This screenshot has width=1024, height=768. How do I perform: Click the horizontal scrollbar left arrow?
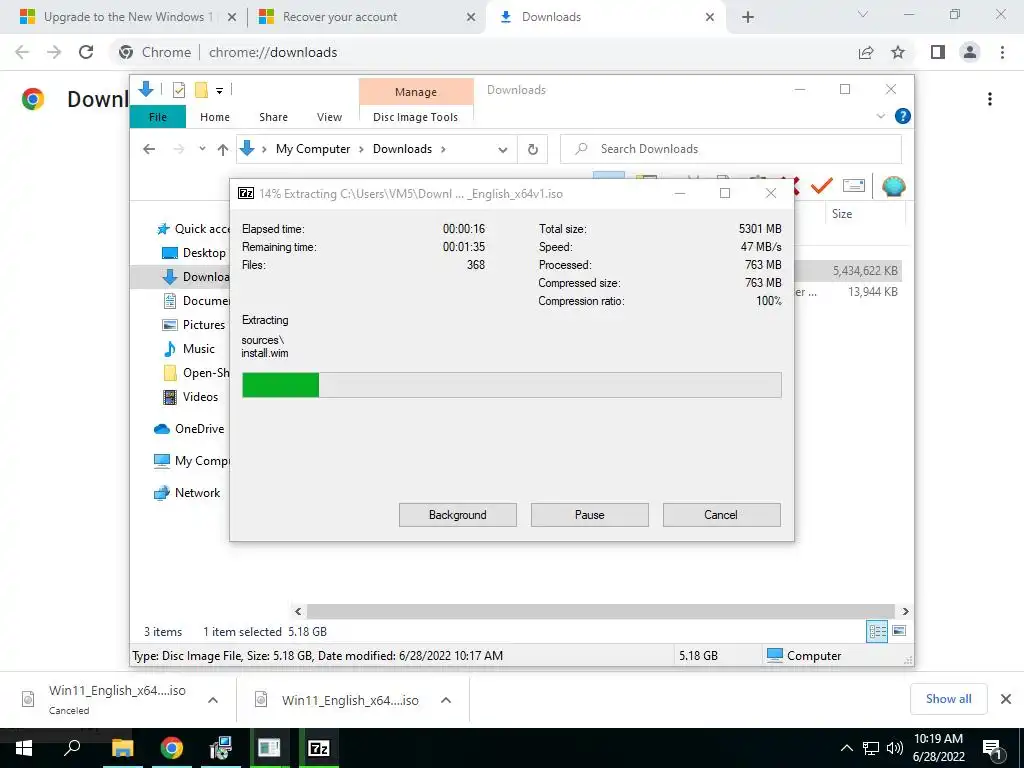point(298,611)
